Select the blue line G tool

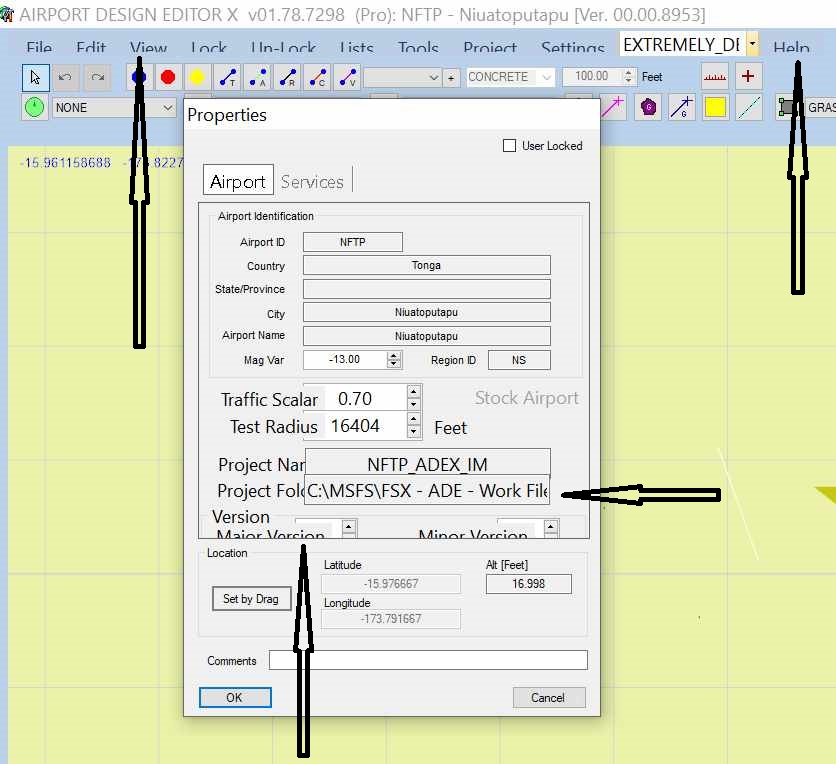[681, 108]
